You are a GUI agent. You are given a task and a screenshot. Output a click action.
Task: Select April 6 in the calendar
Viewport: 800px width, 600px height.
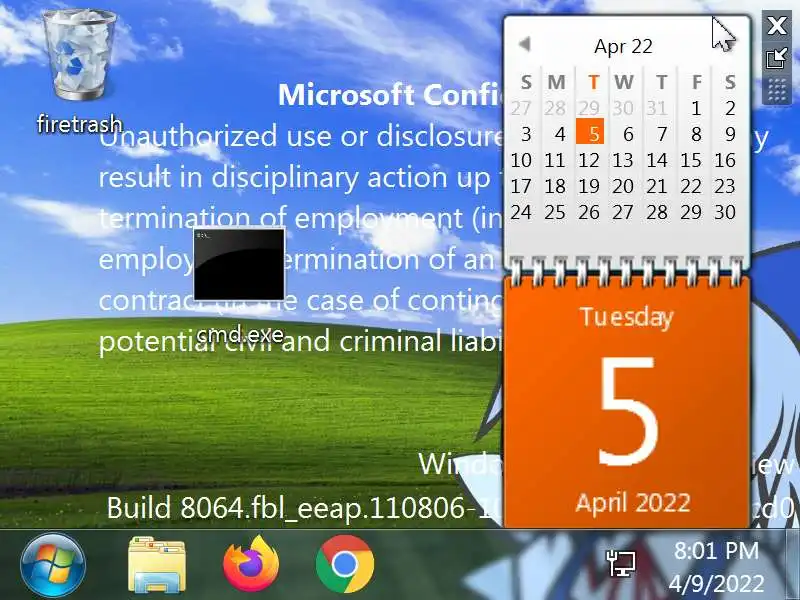(628, 134)
